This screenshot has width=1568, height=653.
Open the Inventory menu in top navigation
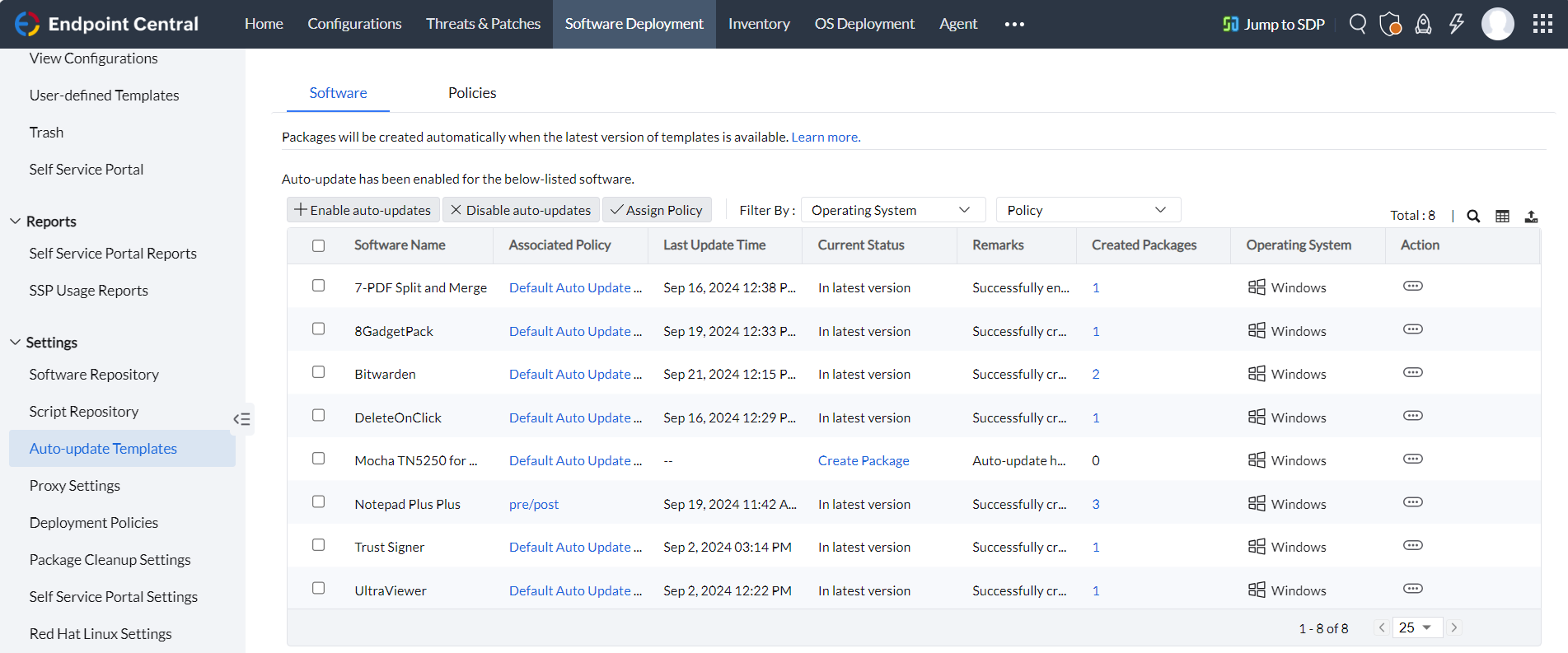point(758,24)
